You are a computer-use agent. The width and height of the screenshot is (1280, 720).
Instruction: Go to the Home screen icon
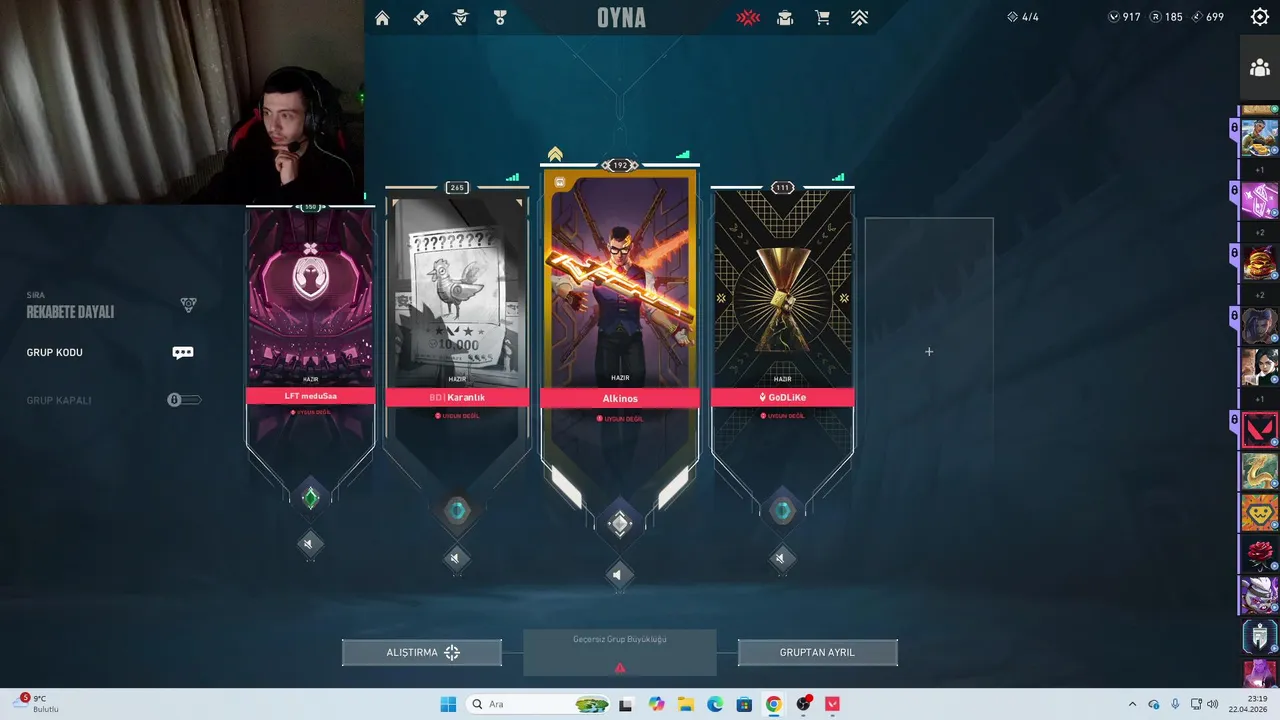pyautogui.click(x=382, y=17)
